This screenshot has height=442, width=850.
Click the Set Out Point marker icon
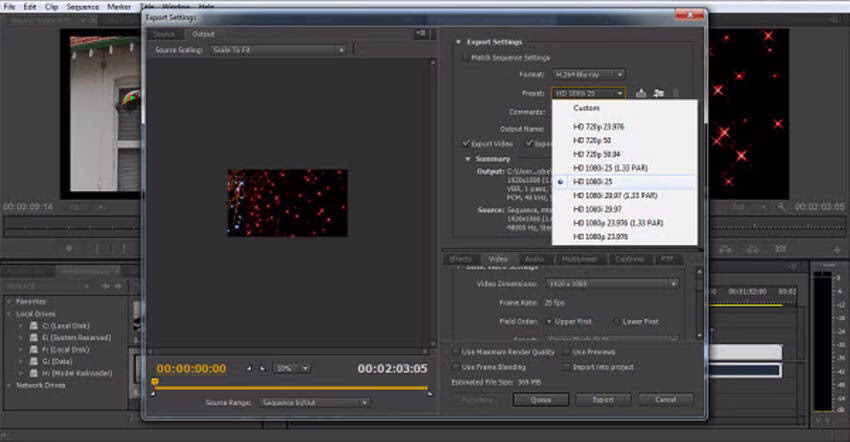pos(262,368)
